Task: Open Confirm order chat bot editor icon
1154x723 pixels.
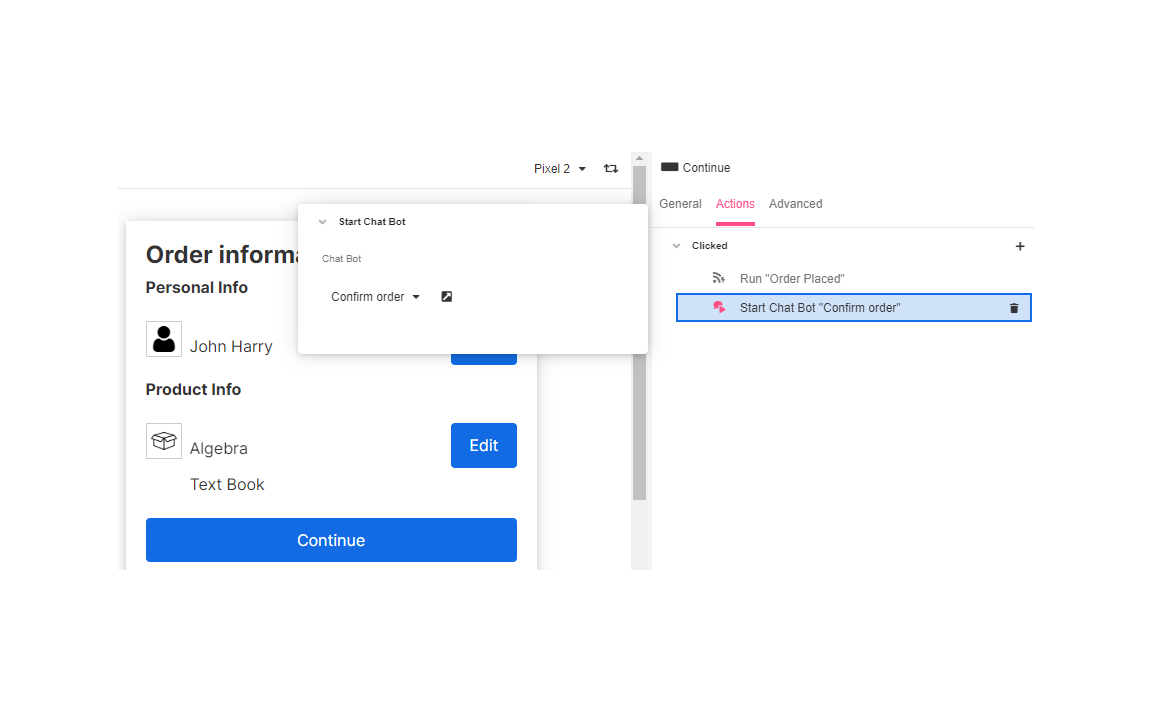Action: [x=447, y=297]
